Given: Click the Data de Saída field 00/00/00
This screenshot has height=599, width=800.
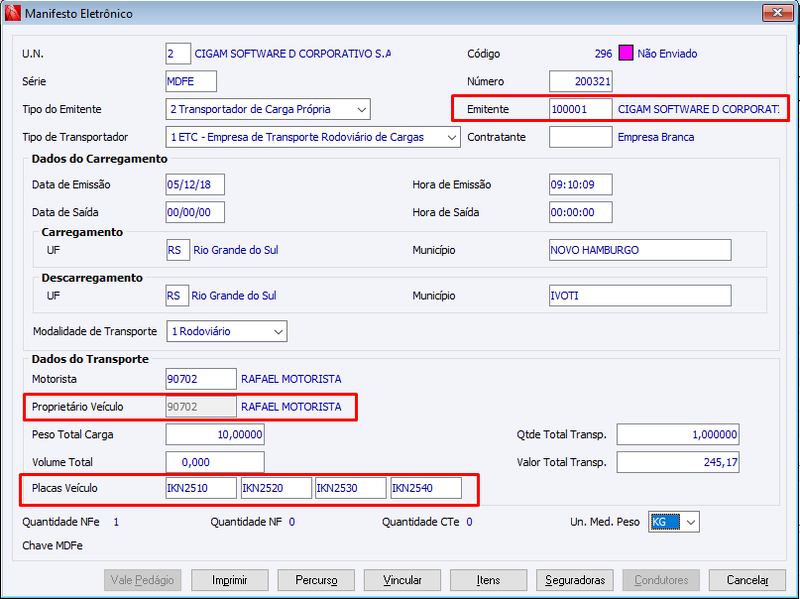Looking at the screenshot, I should [x=195, y=212].
